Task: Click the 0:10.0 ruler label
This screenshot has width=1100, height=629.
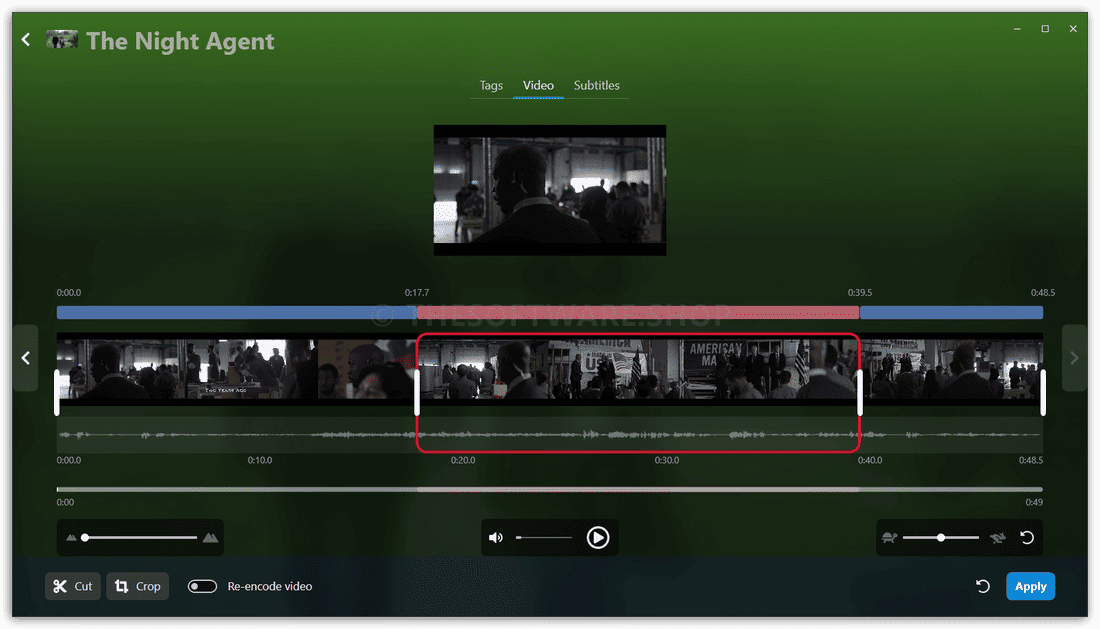Action: 260,460
